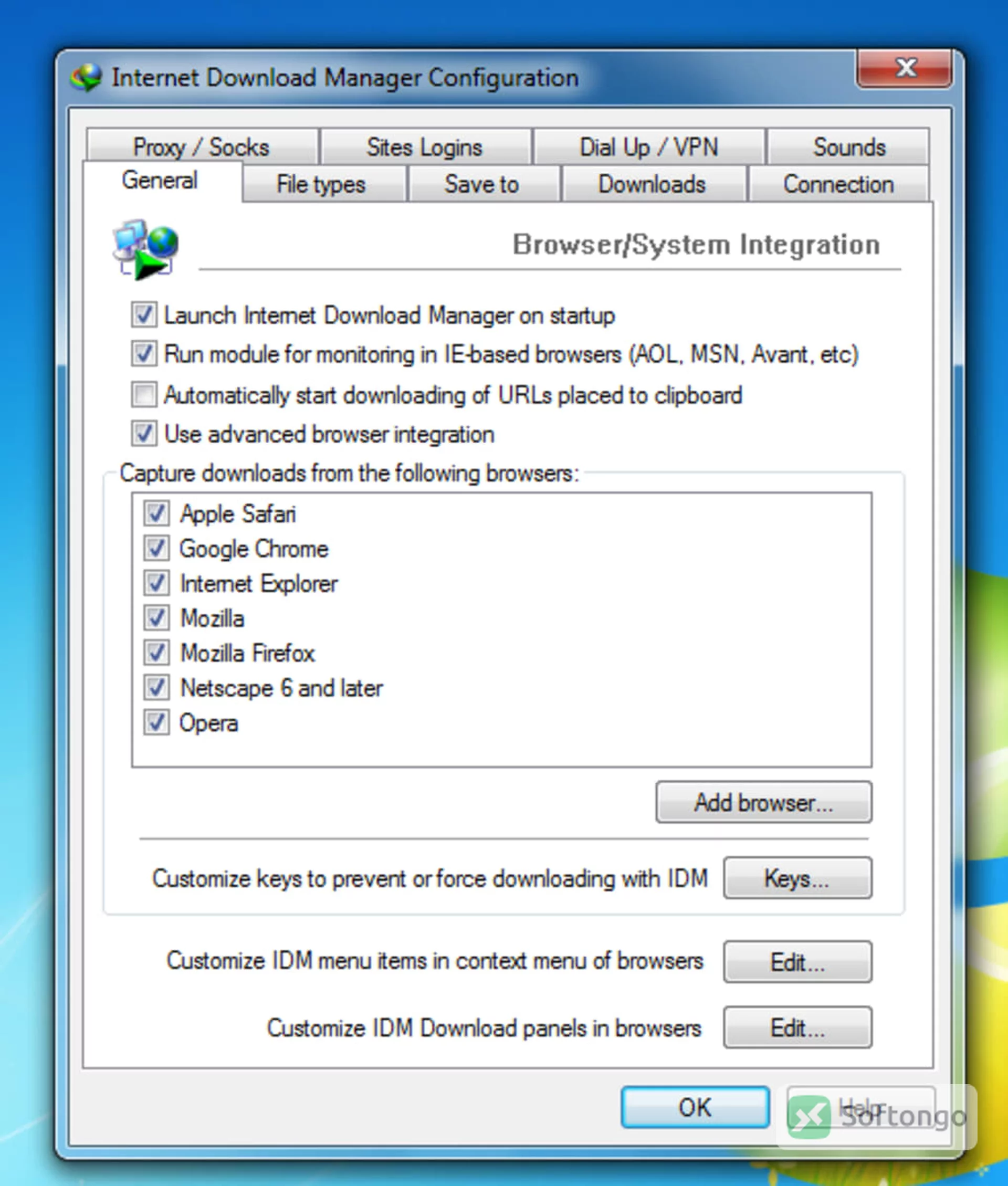Toggle the plain Mozilla checkbox

[x=156, y=617]
